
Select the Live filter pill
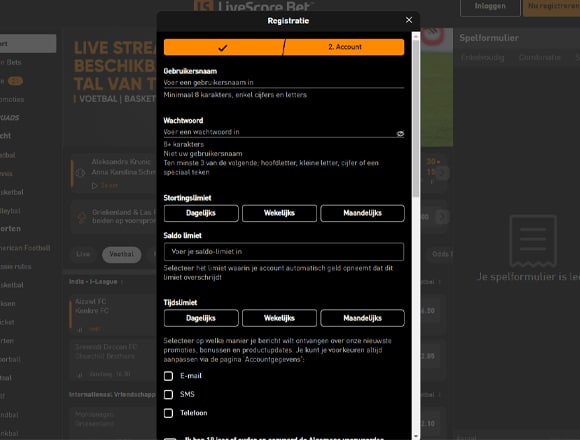pos(83,254)
